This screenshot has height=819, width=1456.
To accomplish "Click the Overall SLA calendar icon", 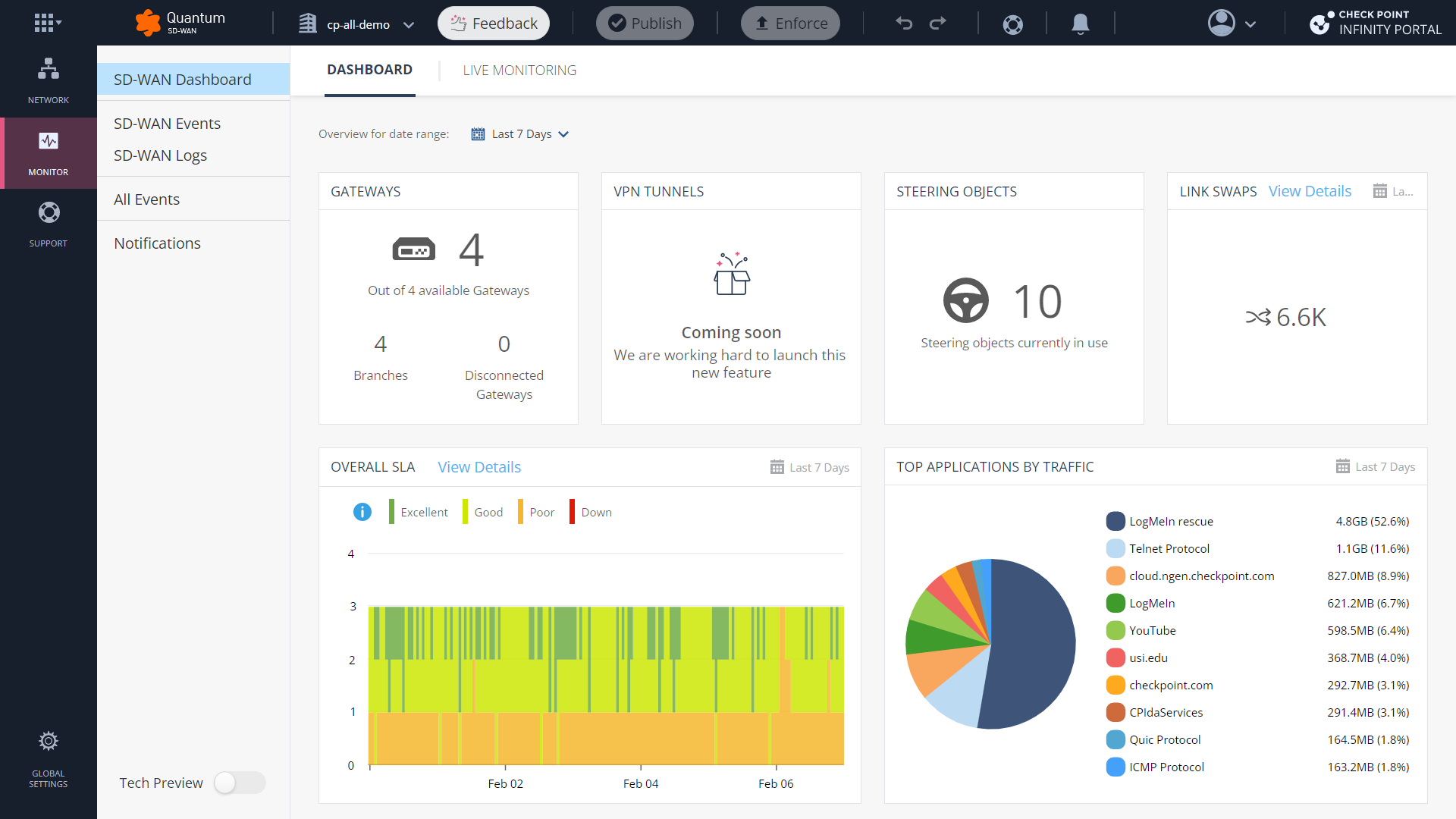I will coord(777,467).
